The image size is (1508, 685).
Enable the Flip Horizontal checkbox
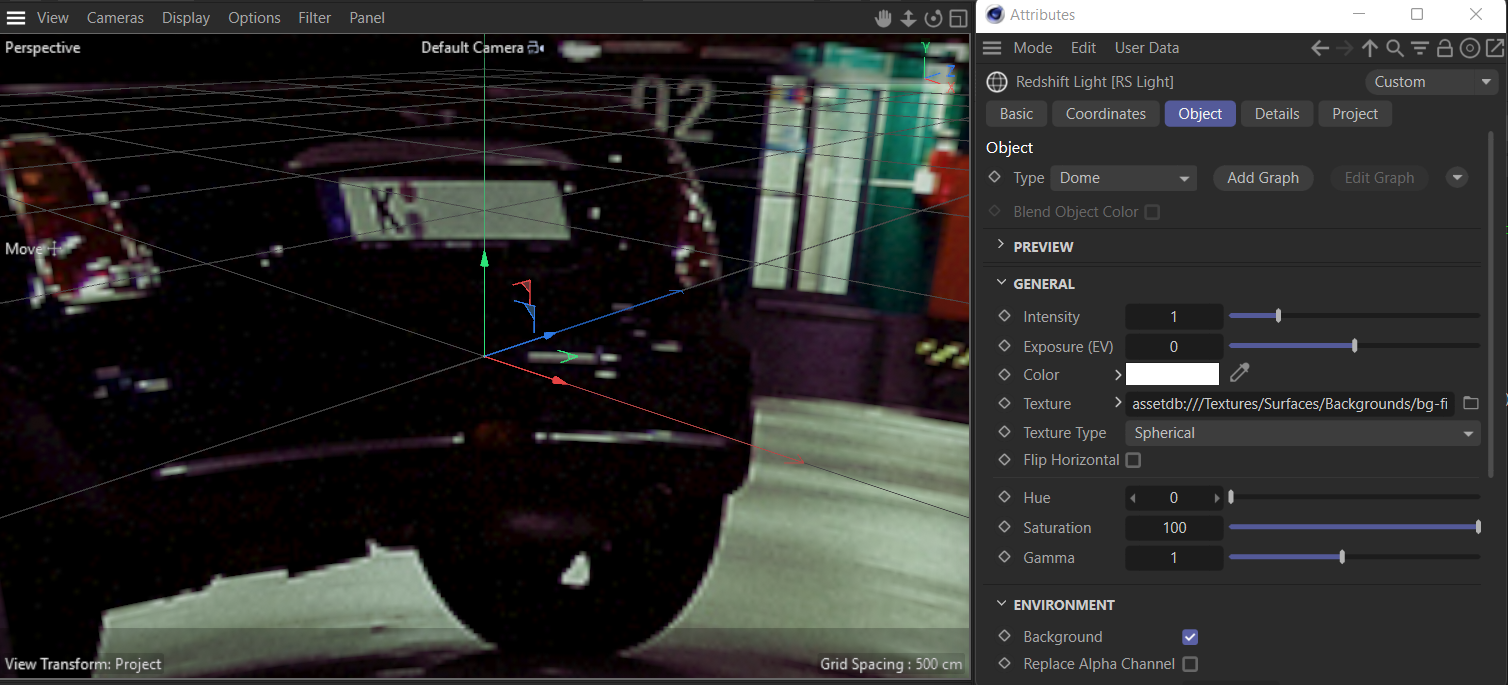[1133, 460]
